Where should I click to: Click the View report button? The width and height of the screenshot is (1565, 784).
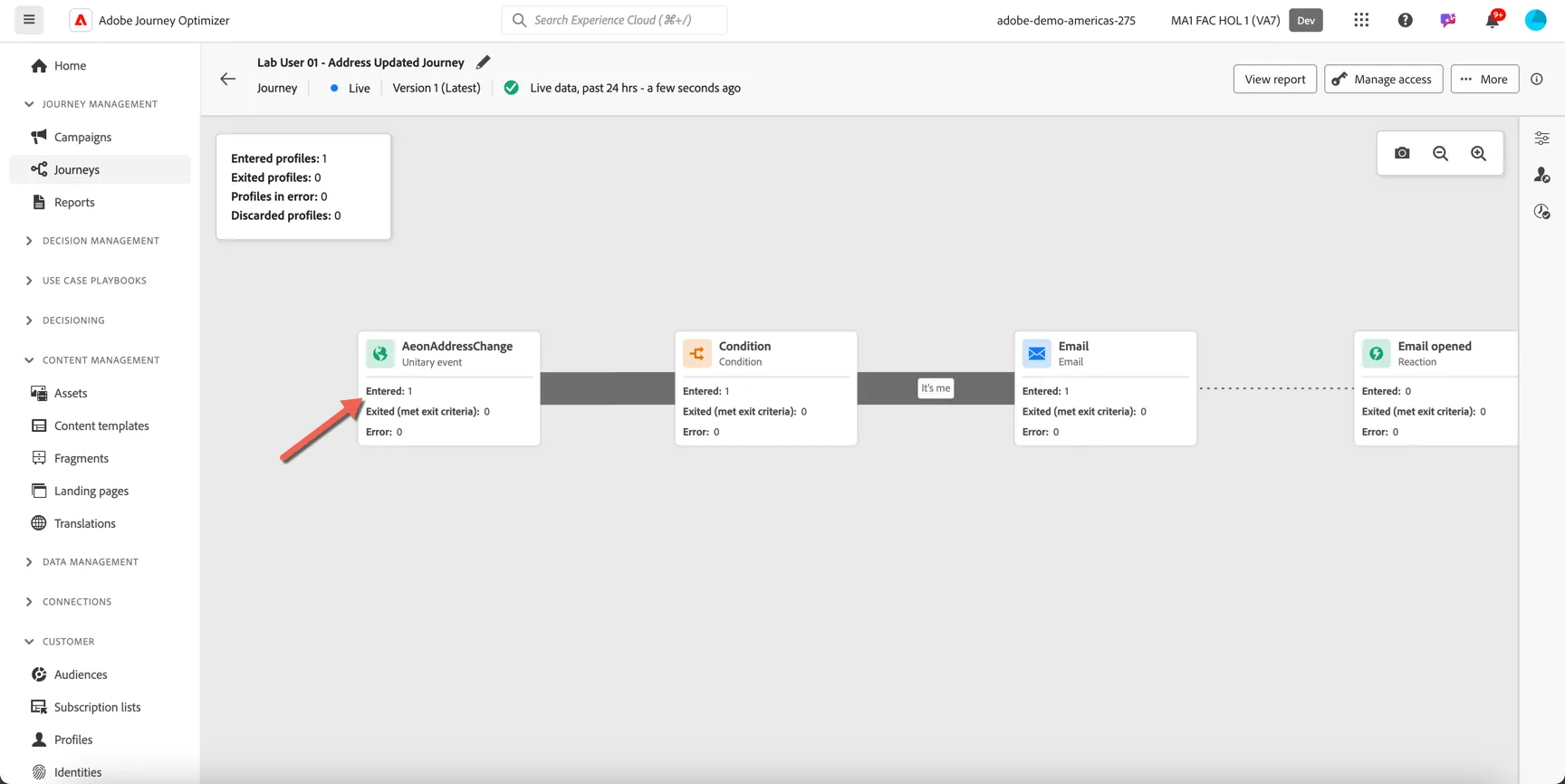coord(1274,79)
